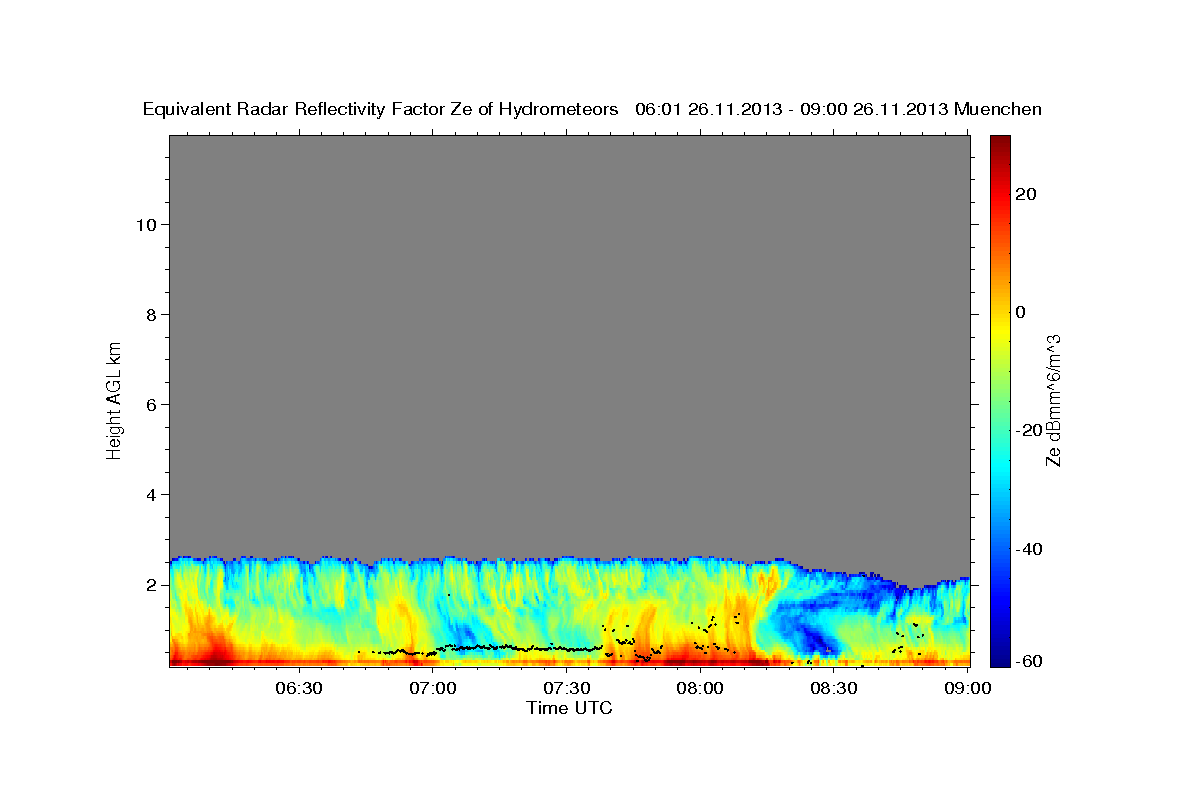The height and width of the screenshot is (800, 1200).
Task: Click the colorbar label 'Ze dBmm^6/m^3'
Action: (1053, 400)
